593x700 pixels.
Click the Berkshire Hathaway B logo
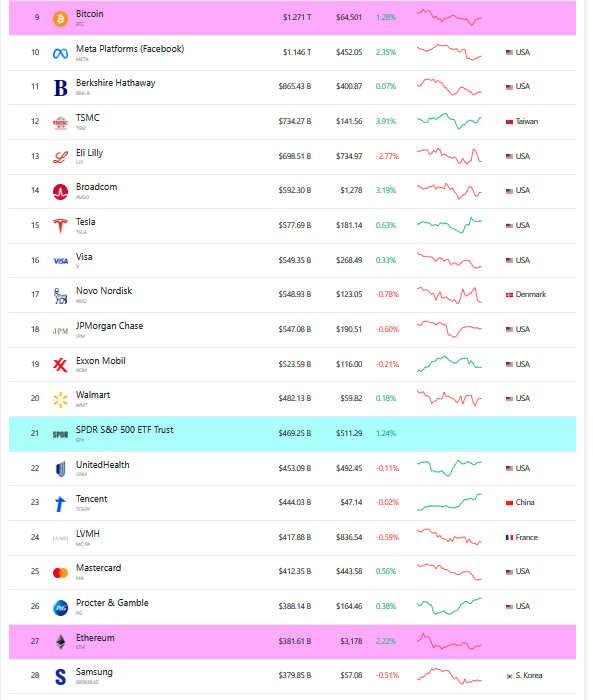(x=60, y=88)
